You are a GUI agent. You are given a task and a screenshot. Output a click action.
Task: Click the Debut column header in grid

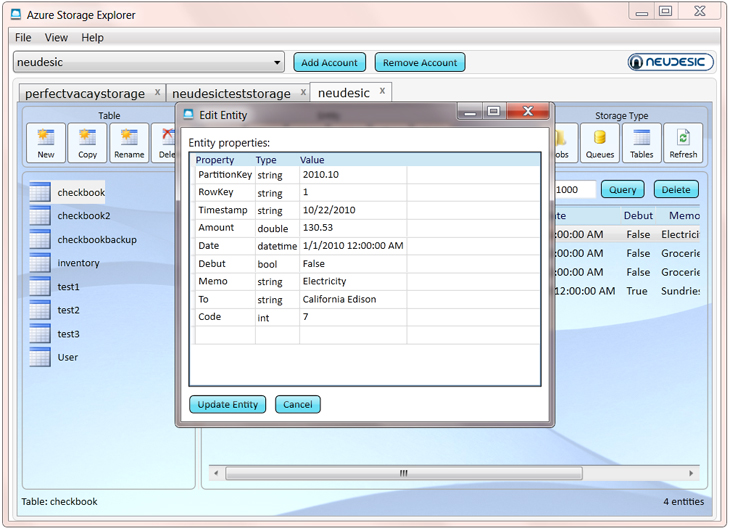coord(638,215)
